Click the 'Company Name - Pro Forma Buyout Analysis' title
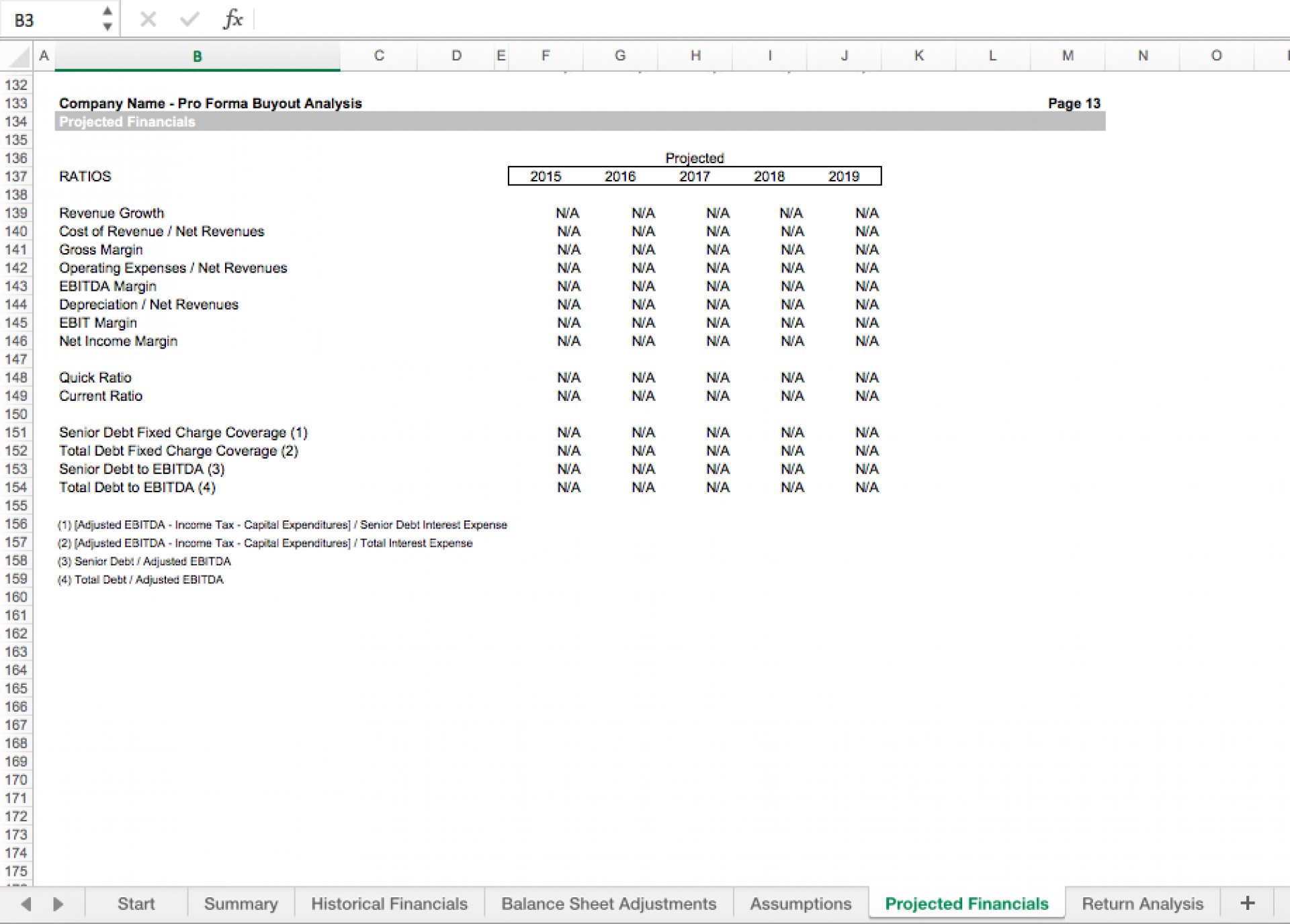 click(210, 103)
